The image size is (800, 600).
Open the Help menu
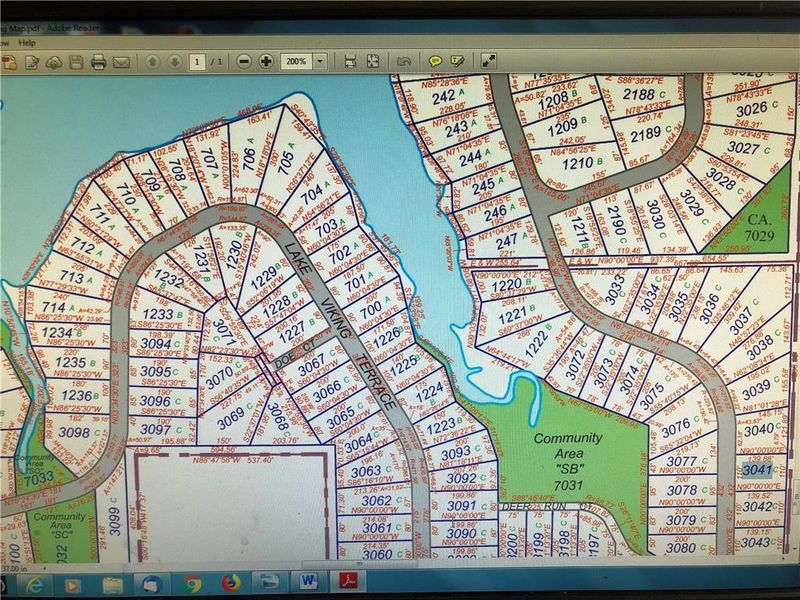click(x=27, y=43)
